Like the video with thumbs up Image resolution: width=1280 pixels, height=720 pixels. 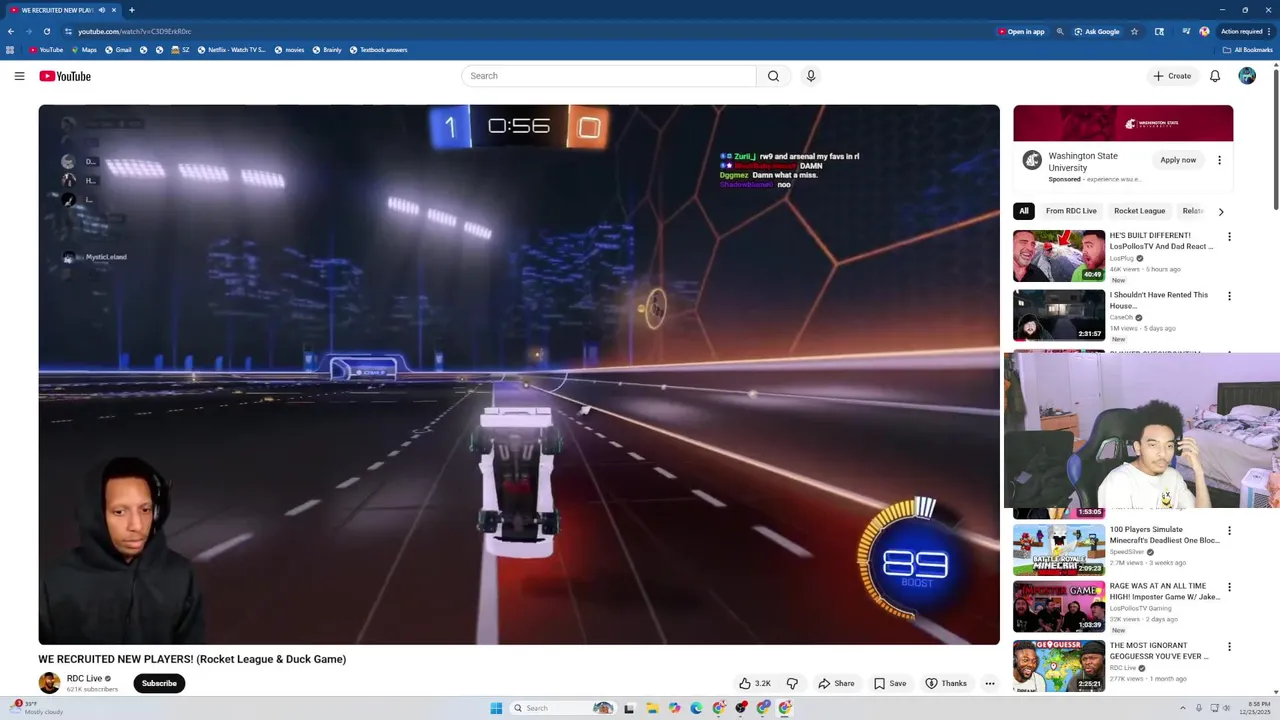[x=755, y=683]
